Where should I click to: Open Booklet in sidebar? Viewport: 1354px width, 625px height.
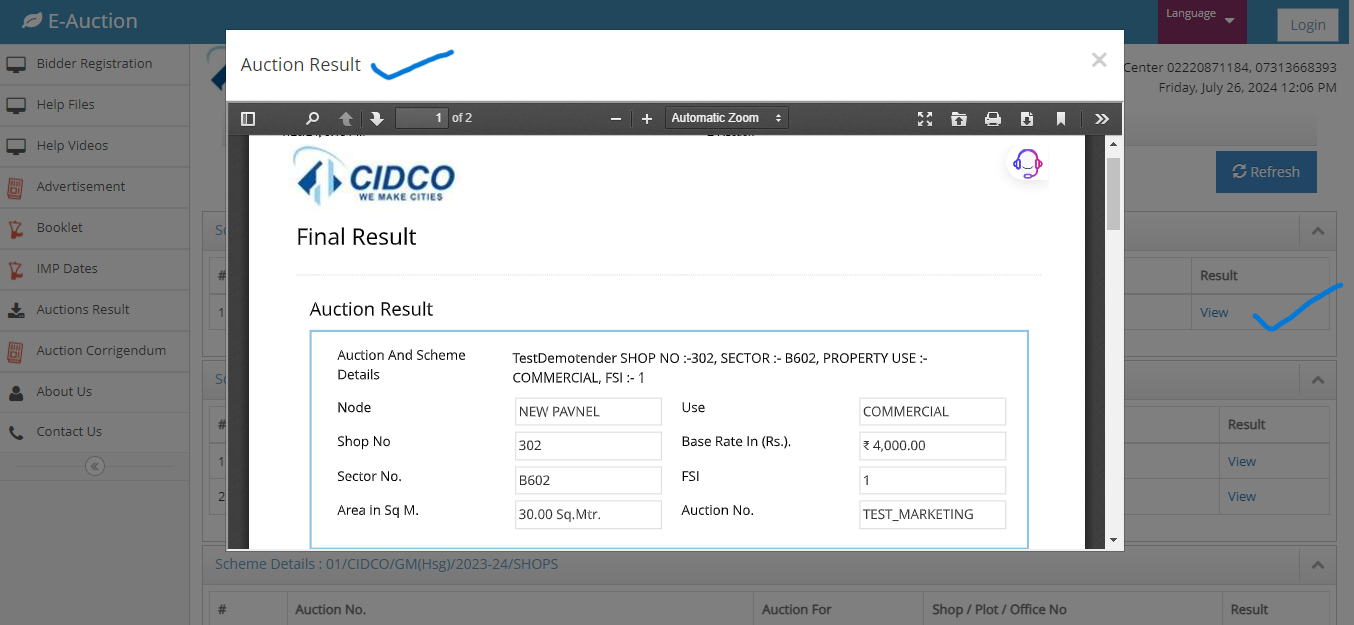(95, 228)
